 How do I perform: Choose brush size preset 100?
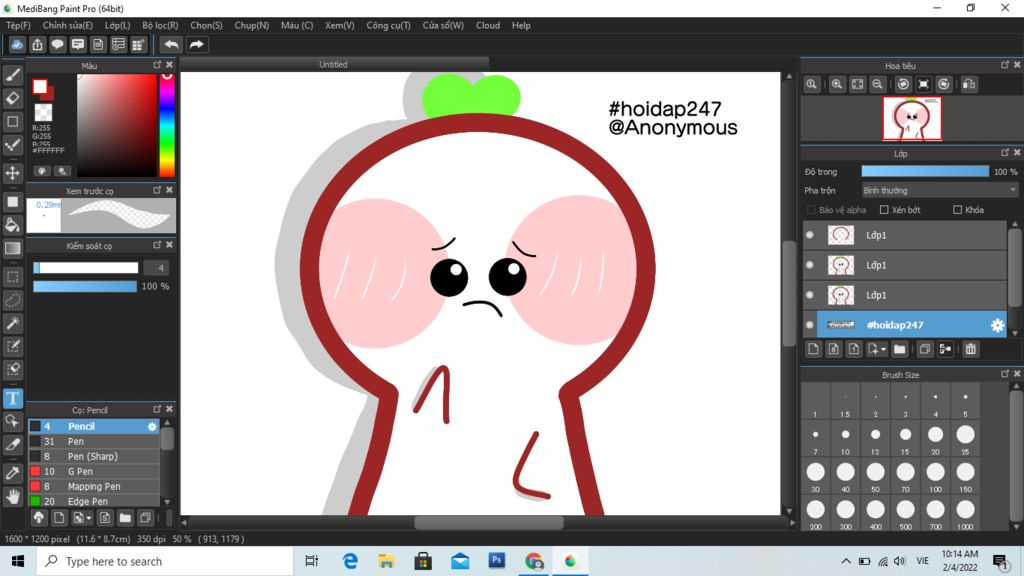935,475
